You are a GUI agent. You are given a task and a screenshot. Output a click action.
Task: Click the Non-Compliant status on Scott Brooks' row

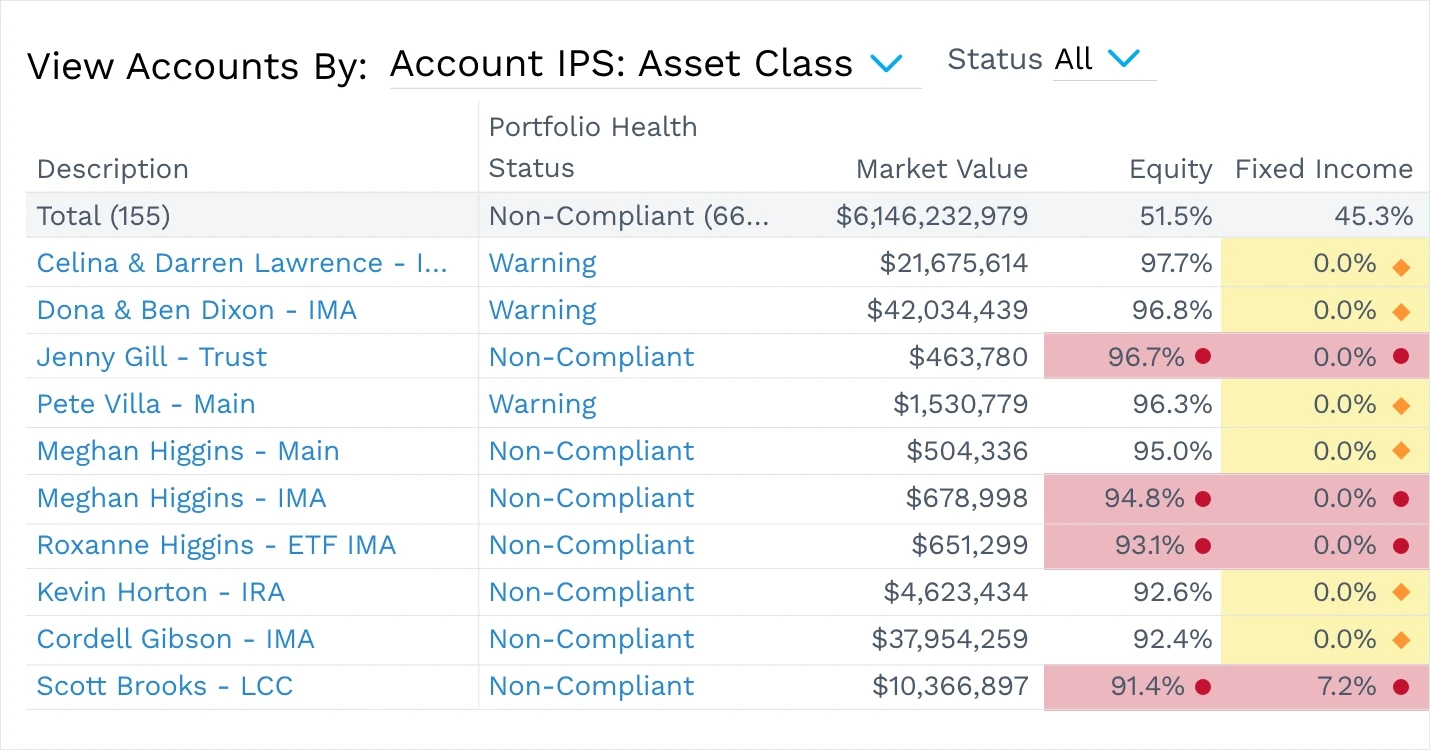click(x=591, y=687)
